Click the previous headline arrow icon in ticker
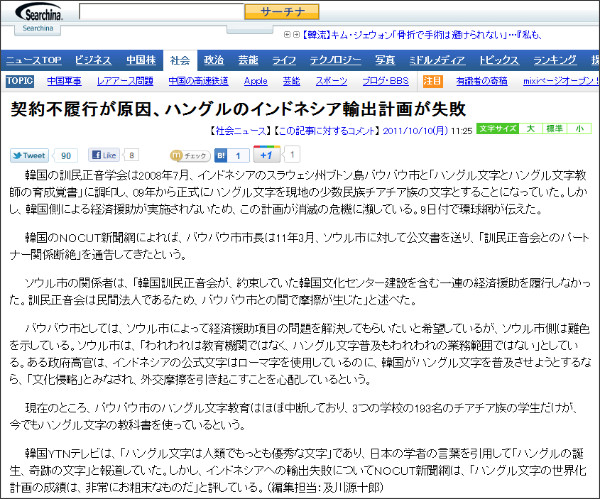 click(x=287, y=35)
